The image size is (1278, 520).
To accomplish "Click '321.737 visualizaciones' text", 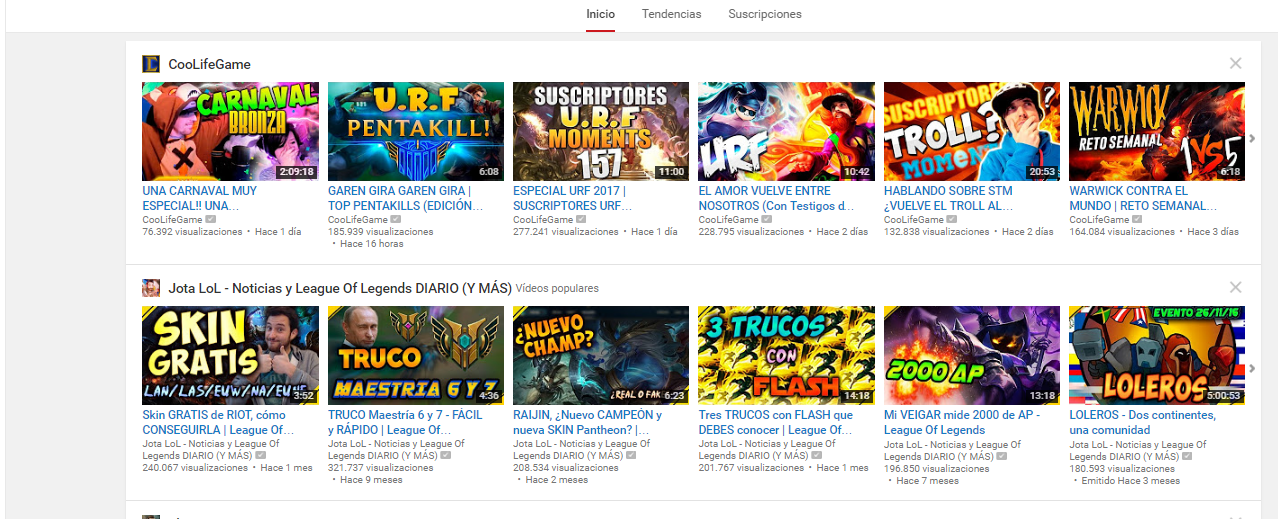I will point(381,467).
